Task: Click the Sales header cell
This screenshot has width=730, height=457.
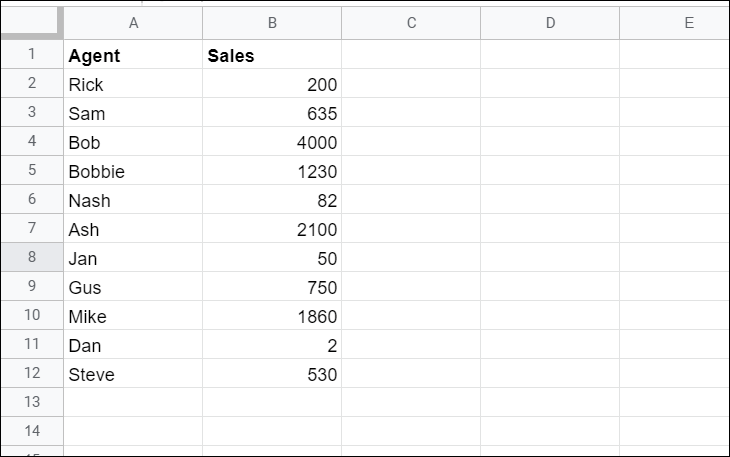Action: 272,56
